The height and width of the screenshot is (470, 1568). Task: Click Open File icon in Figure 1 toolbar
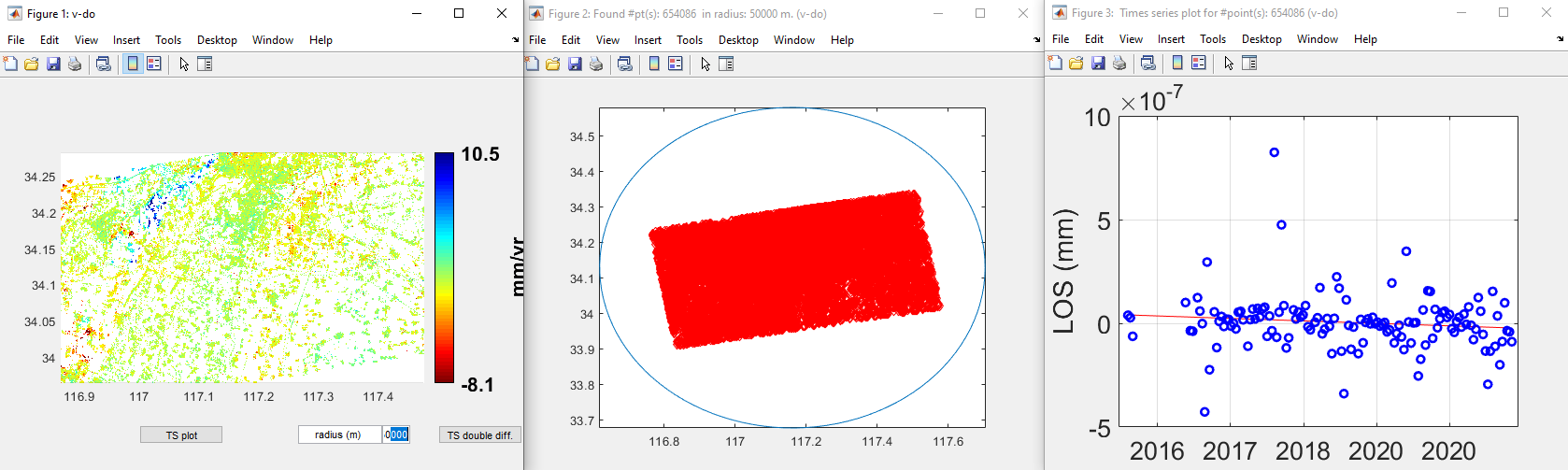pyautogui.click(x=32, y=64)
